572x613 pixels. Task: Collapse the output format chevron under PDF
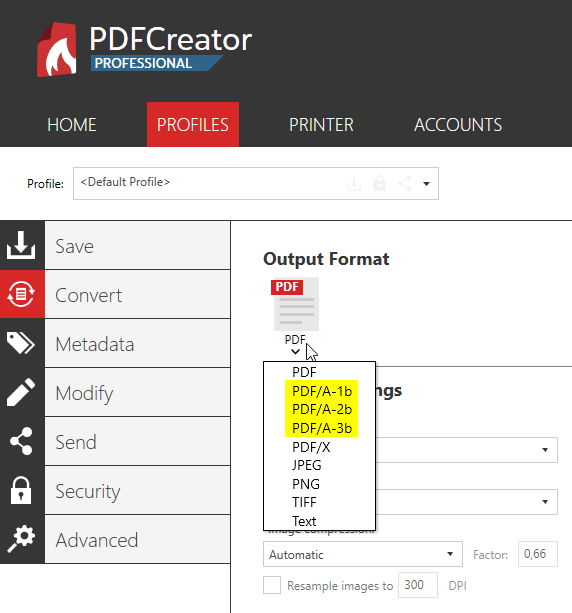point(296,351)
